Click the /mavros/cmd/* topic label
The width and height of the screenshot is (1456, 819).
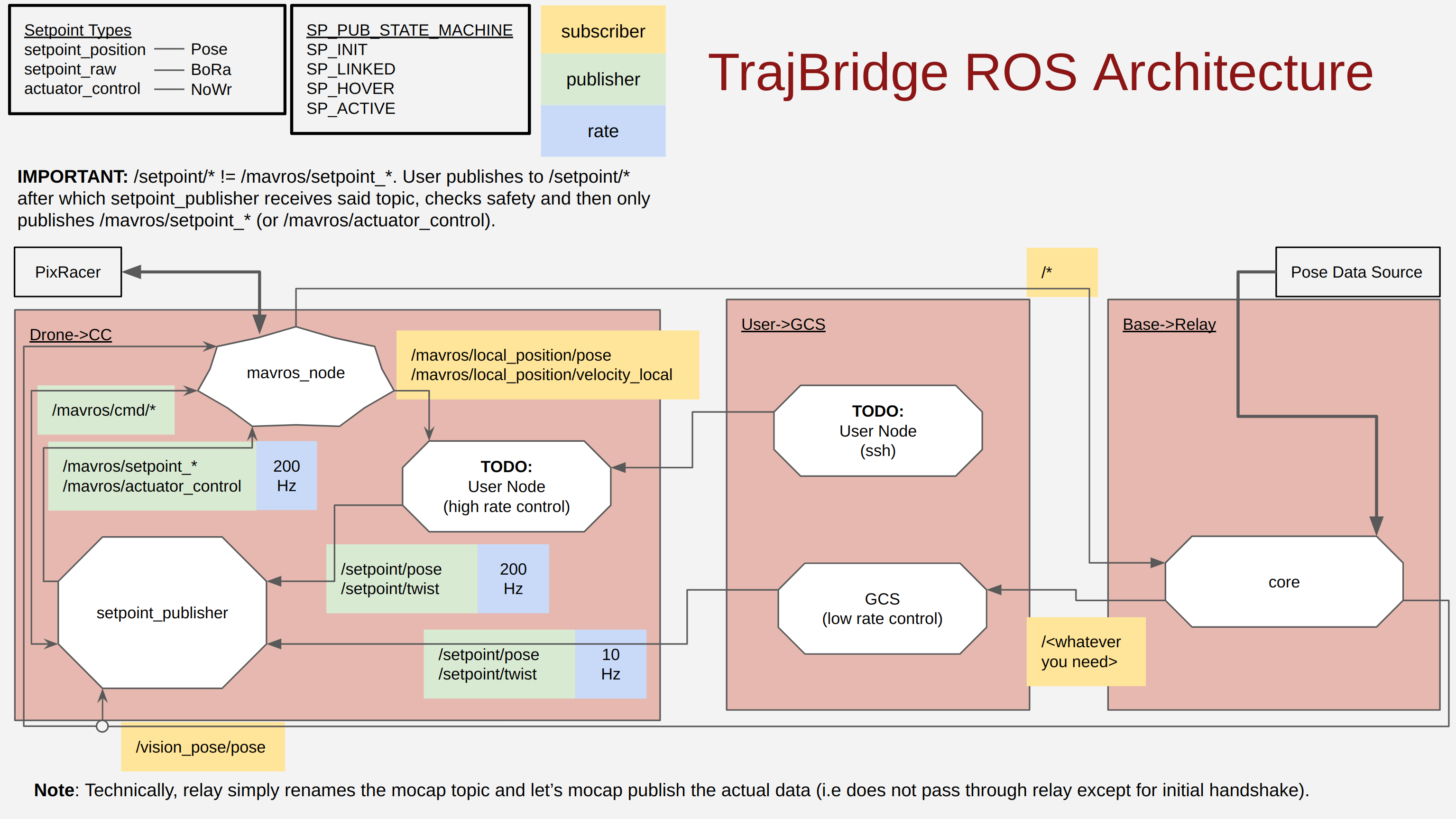[104, 410]
